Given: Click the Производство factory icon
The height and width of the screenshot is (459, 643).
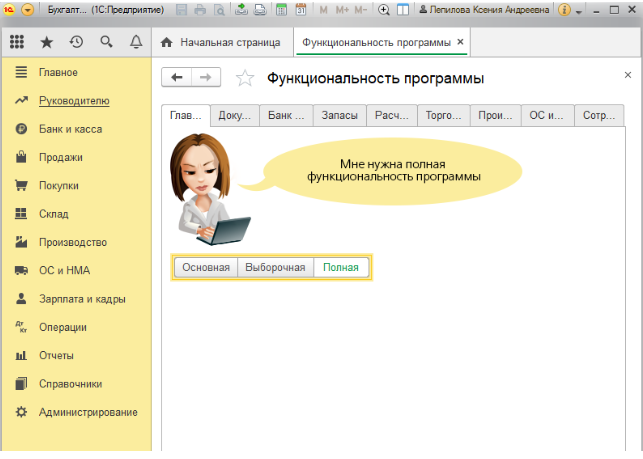Looking at the screenshot, I should (x=21, y=242).
